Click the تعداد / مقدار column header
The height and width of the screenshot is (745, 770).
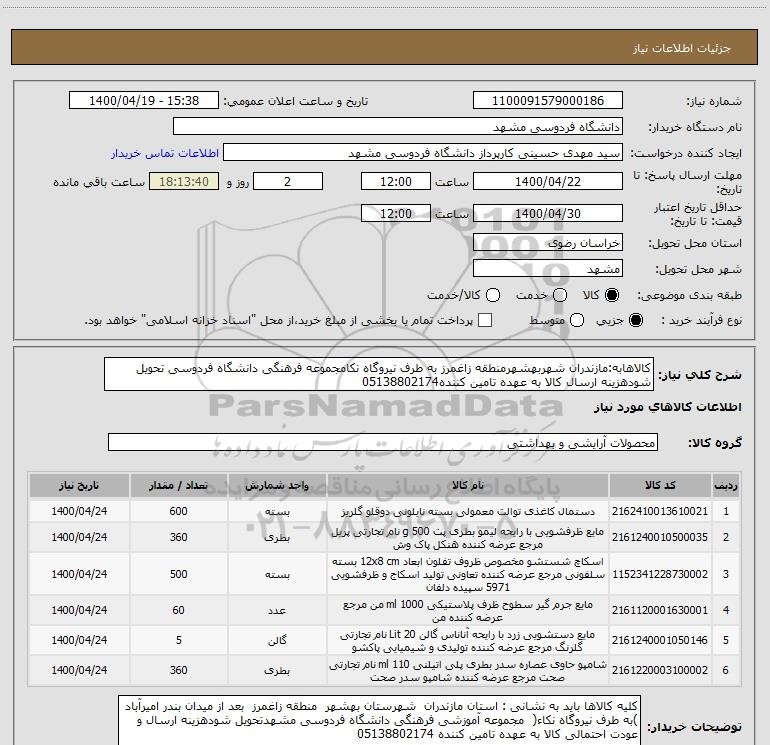point(178,485)
